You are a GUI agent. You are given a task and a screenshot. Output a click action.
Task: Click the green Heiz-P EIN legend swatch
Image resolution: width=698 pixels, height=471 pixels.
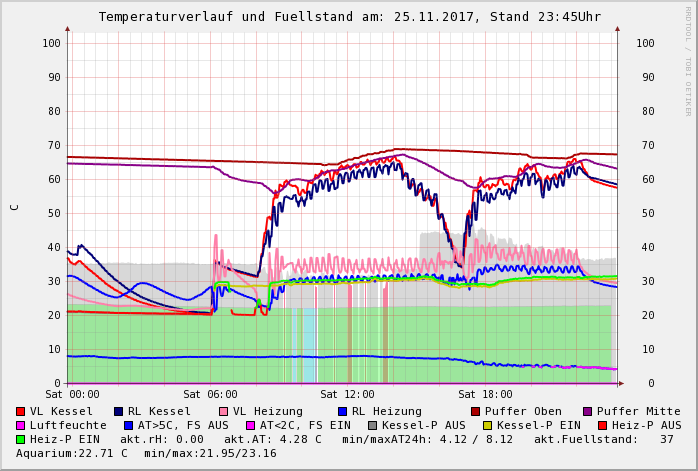click(21, 440)
